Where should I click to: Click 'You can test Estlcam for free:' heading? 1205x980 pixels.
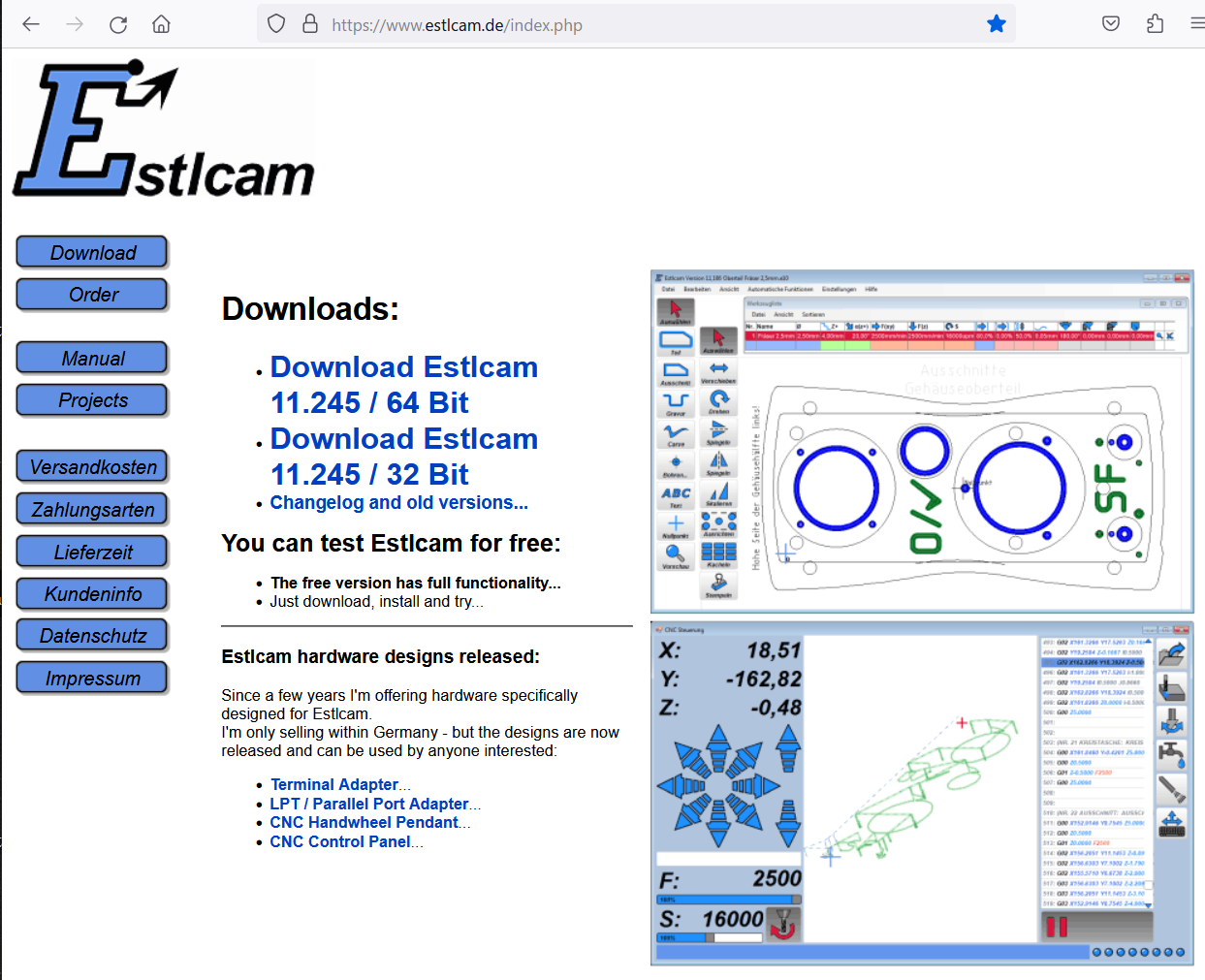pyautogui.click(x=391, y=543)
